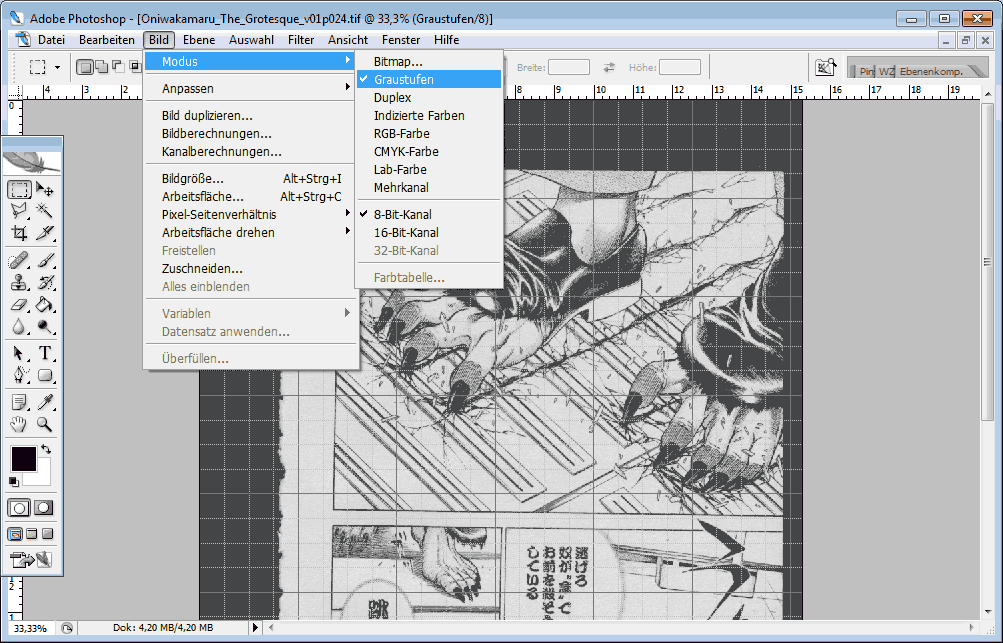This screenshot has width=1003, height=643.
Task: Click the Höhe input field
Action: click(x=679, y=67)
